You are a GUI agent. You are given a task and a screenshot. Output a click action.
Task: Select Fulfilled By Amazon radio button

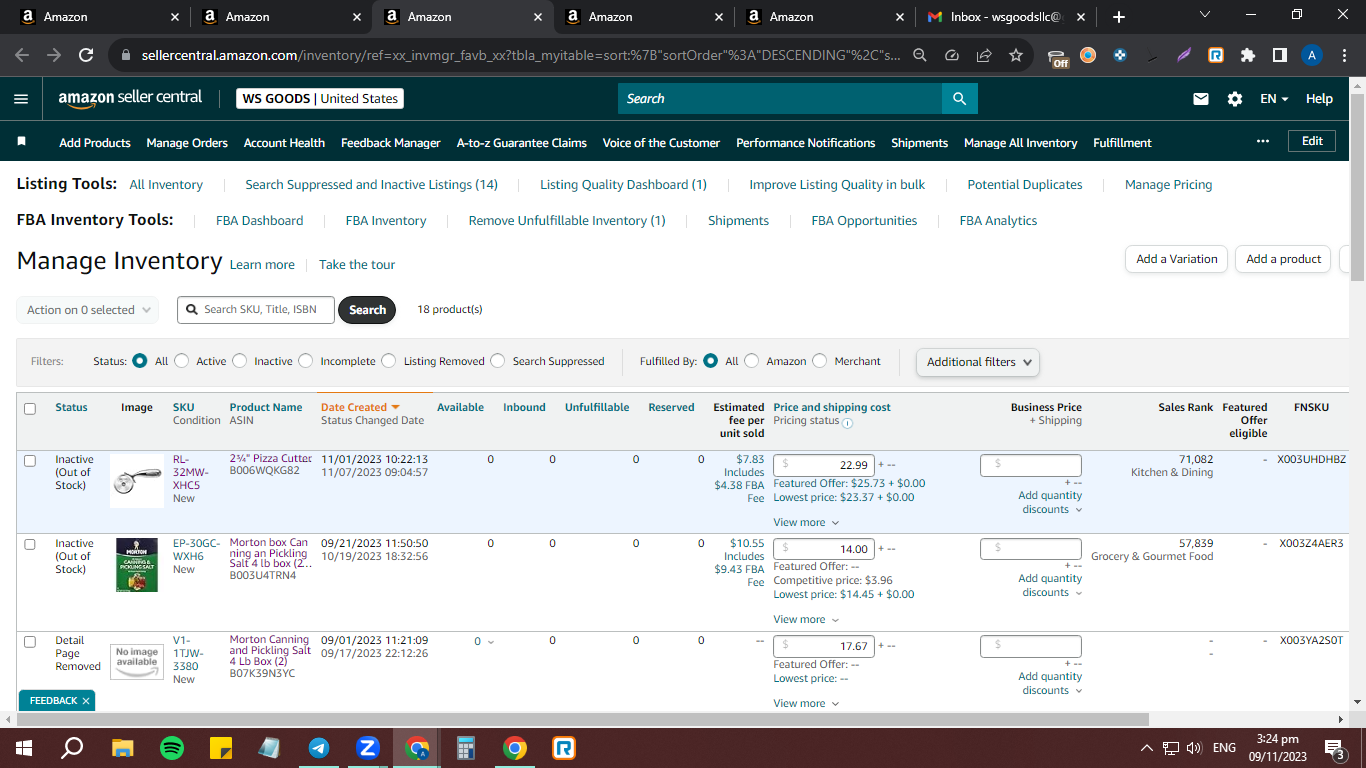point(752,361)
